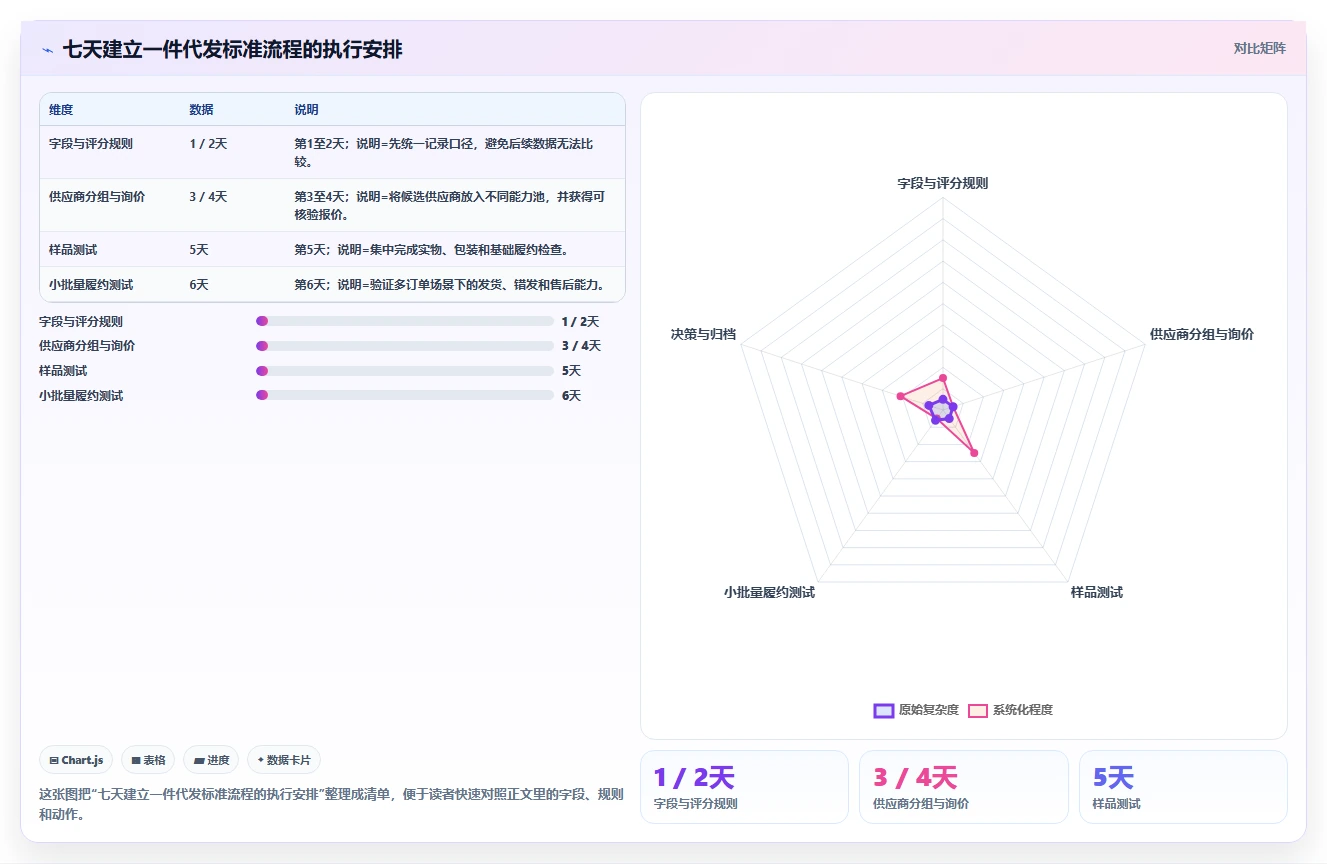Image resolution: width=1327 pixels, height=864 pixels.
Task: Open the 3 / 4天 data card
Action: coord(964,787)
